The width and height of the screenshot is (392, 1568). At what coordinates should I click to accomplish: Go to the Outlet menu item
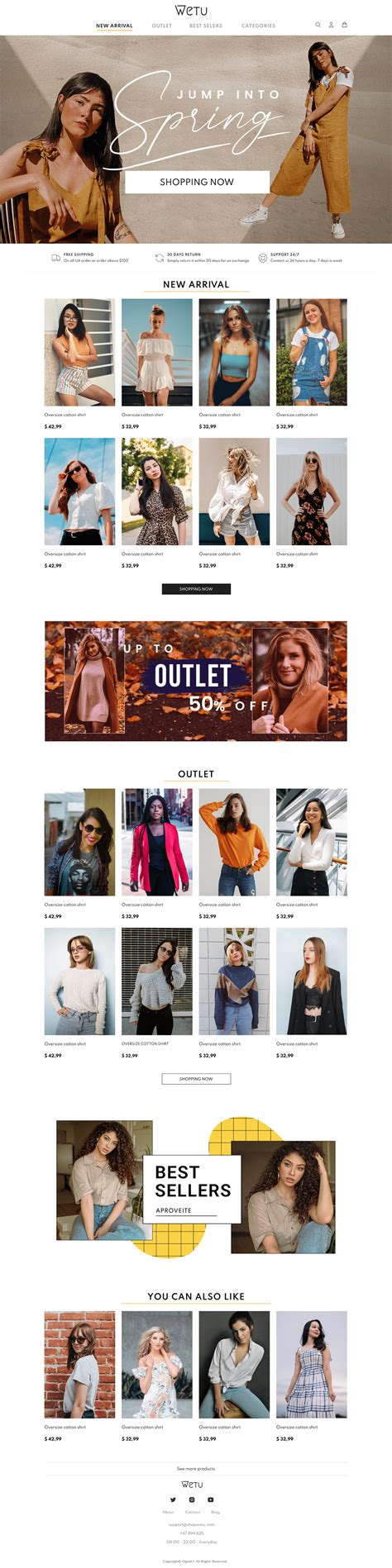coord(162,26)
